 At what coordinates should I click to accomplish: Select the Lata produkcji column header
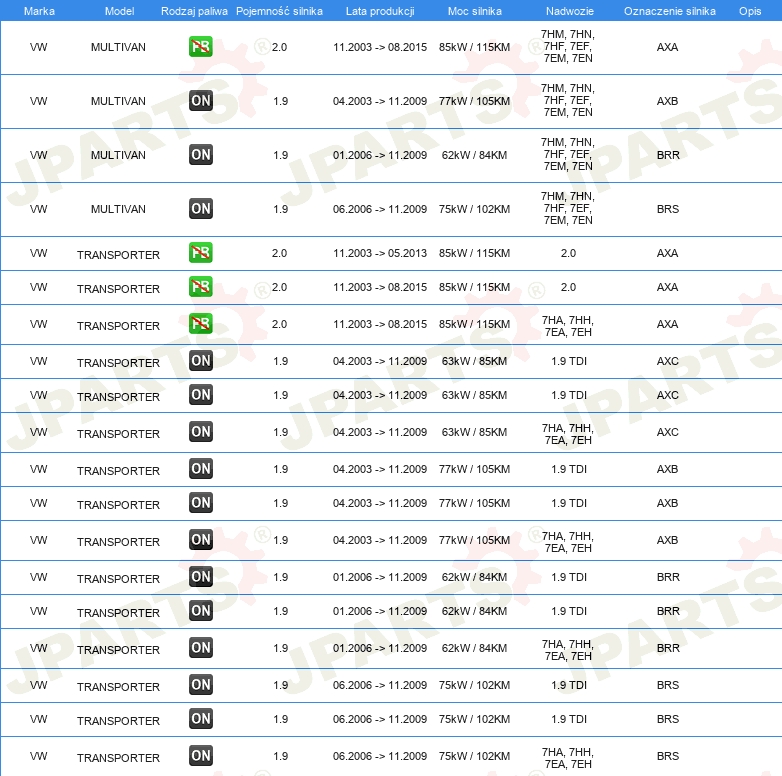[x=379, y=10]
